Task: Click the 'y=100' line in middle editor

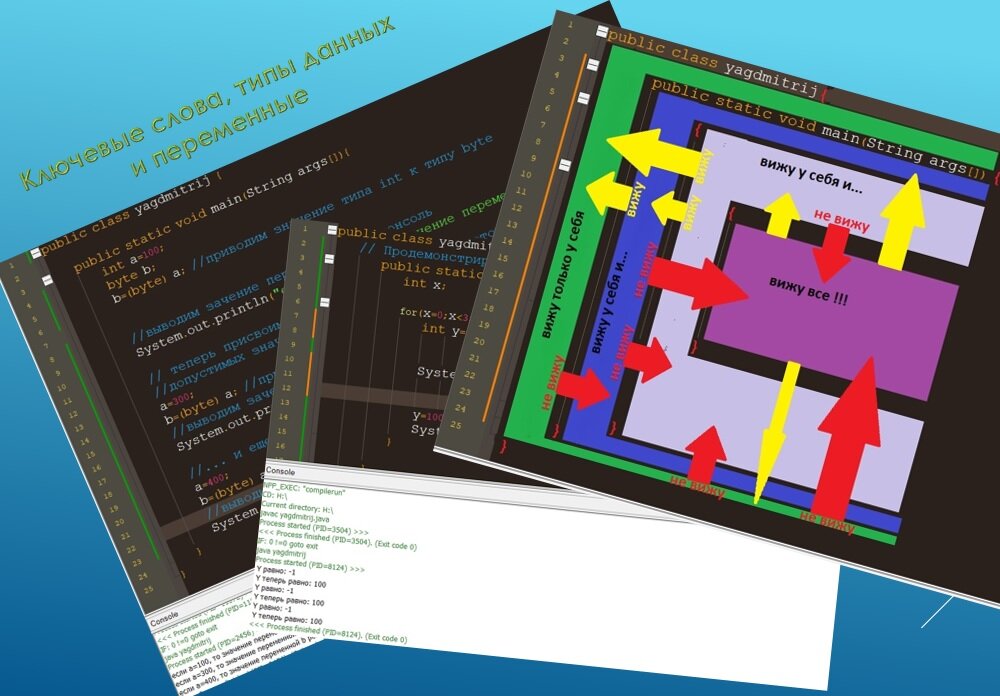Action: (x=428, y=417)
